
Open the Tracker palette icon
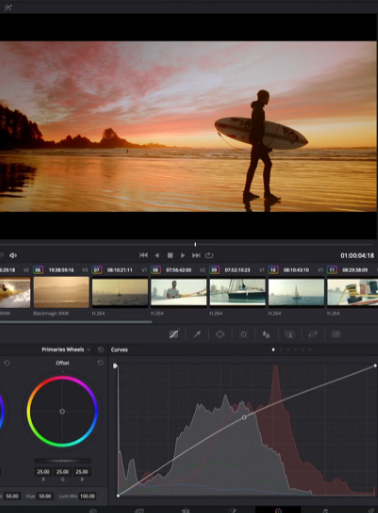click(243, 334)
